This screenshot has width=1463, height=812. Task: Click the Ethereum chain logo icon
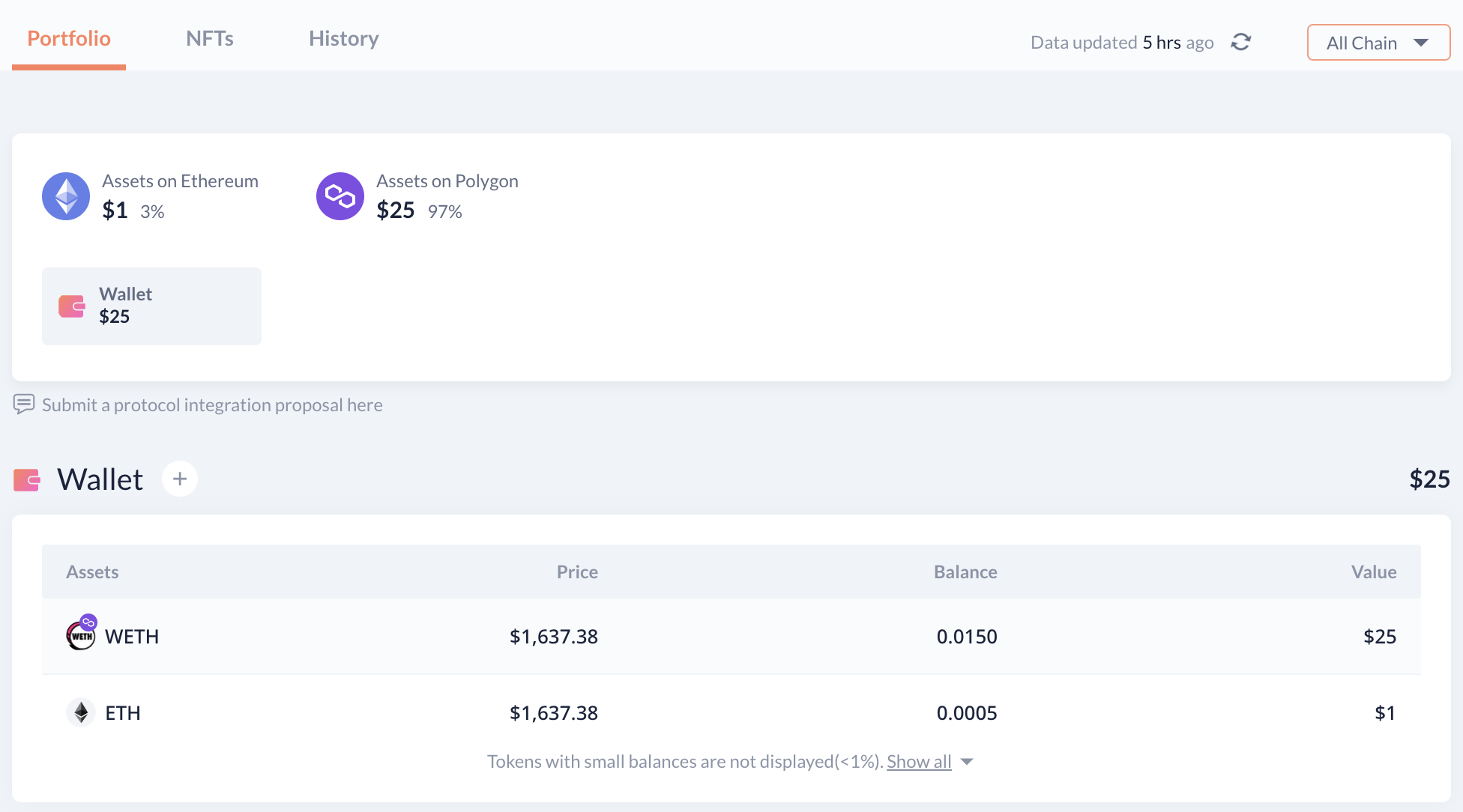66,196
